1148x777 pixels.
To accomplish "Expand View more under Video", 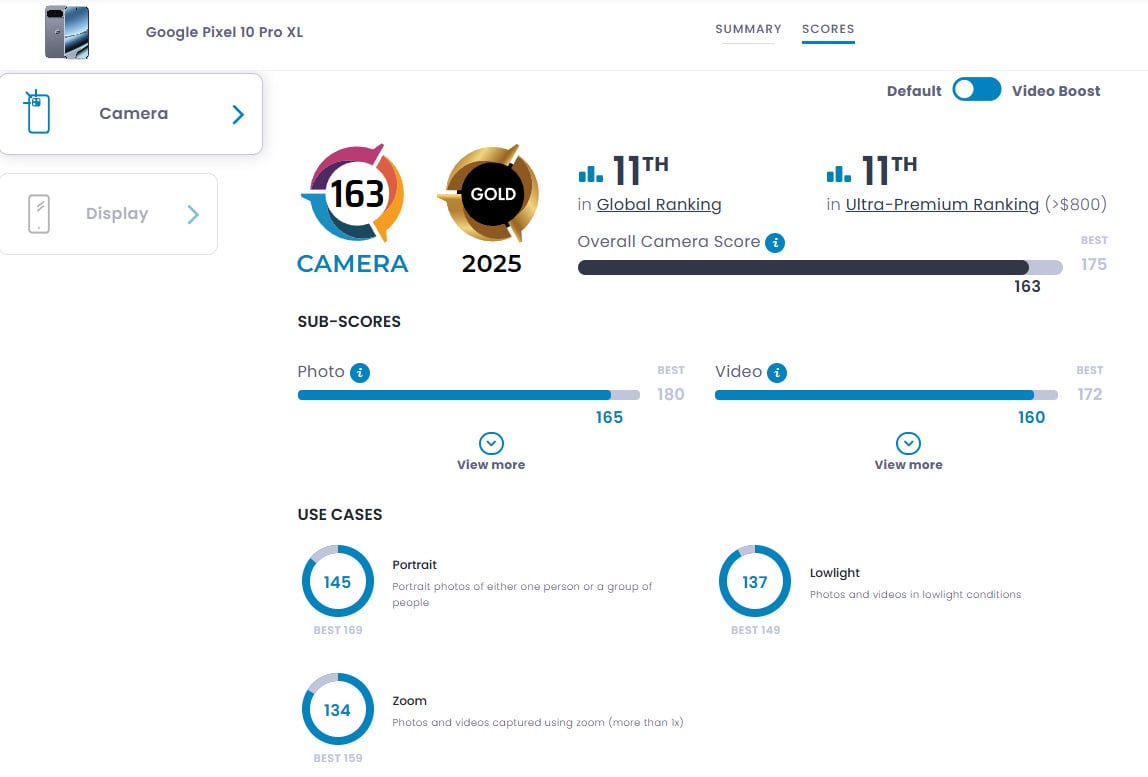I will pos(908,452).
